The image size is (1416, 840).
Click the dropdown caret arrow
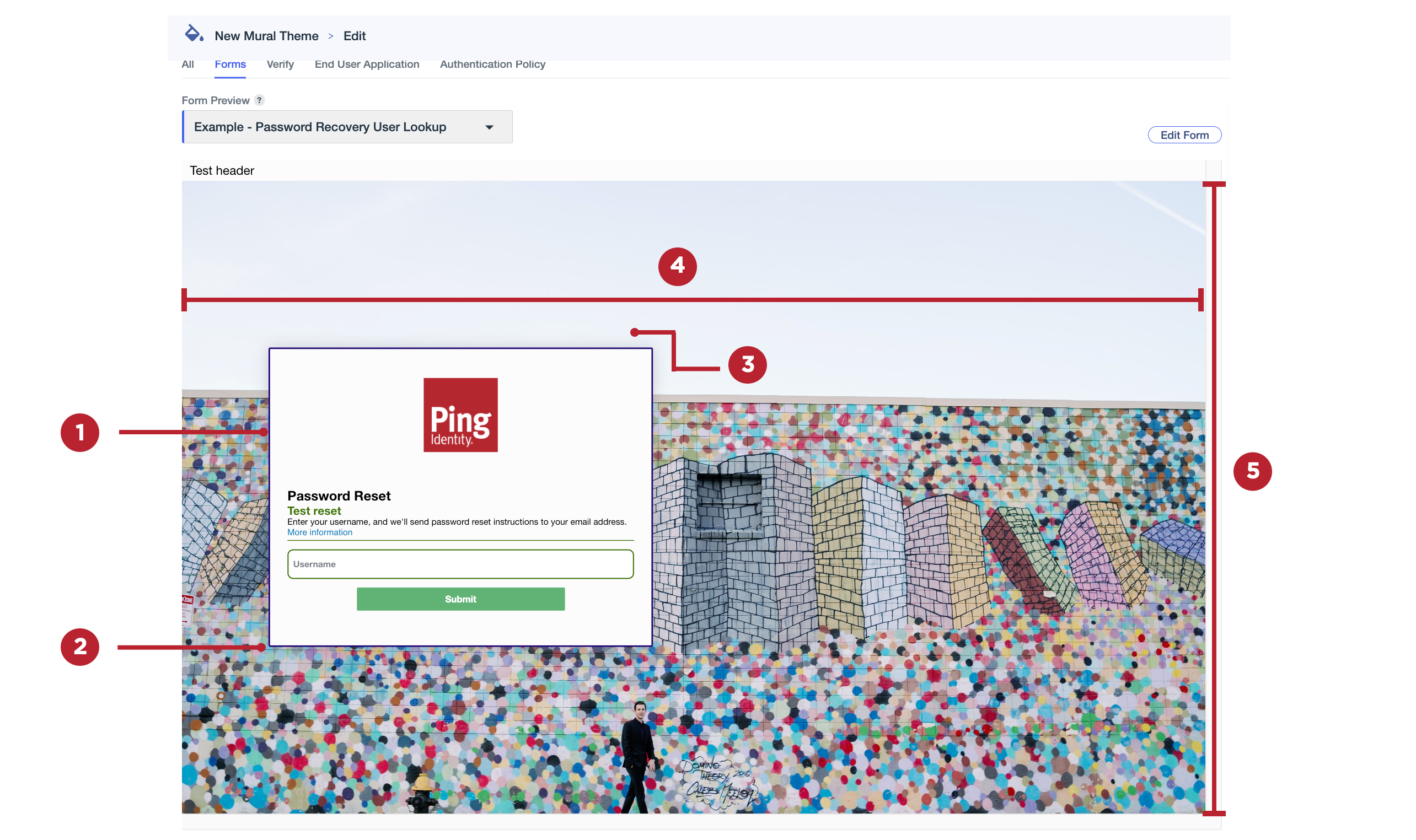point(489,127)
